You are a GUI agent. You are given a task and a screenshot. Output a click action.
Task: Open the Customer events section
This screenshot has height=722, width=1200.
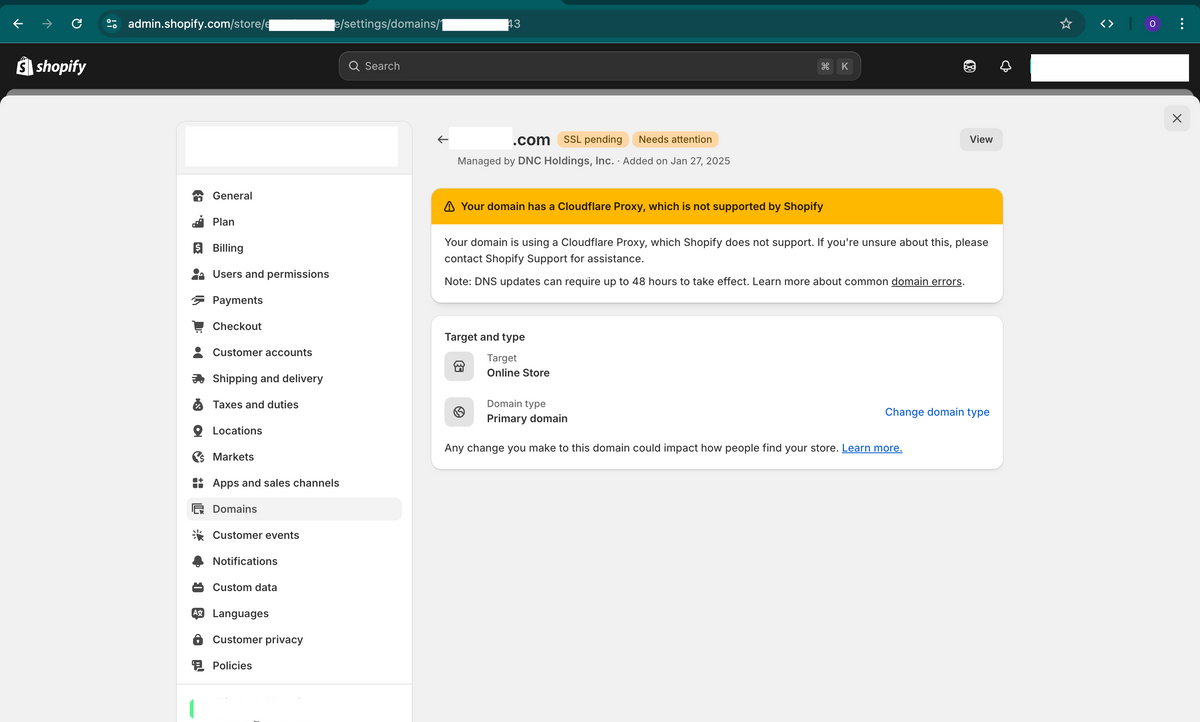(x=255, y=535)
